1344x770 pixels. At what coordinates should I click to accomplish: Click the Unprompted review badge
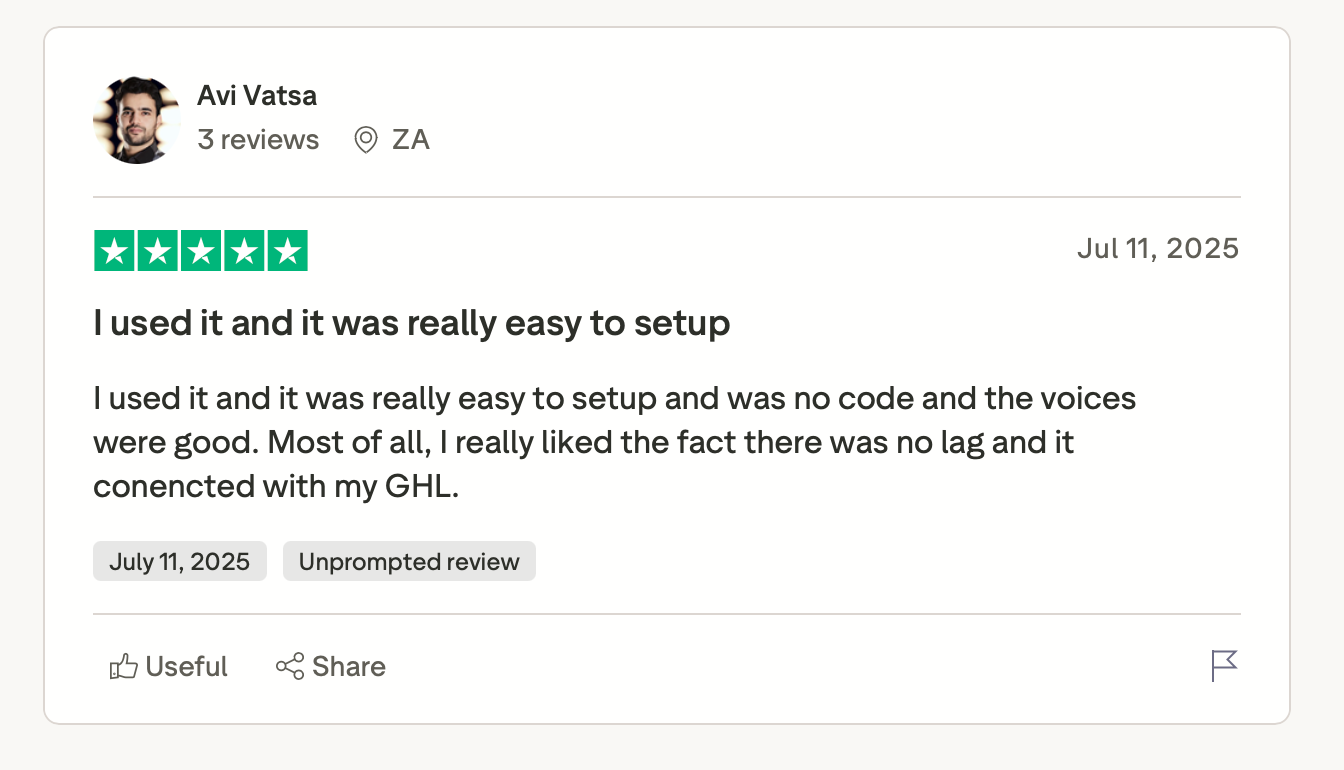point(409,562)
